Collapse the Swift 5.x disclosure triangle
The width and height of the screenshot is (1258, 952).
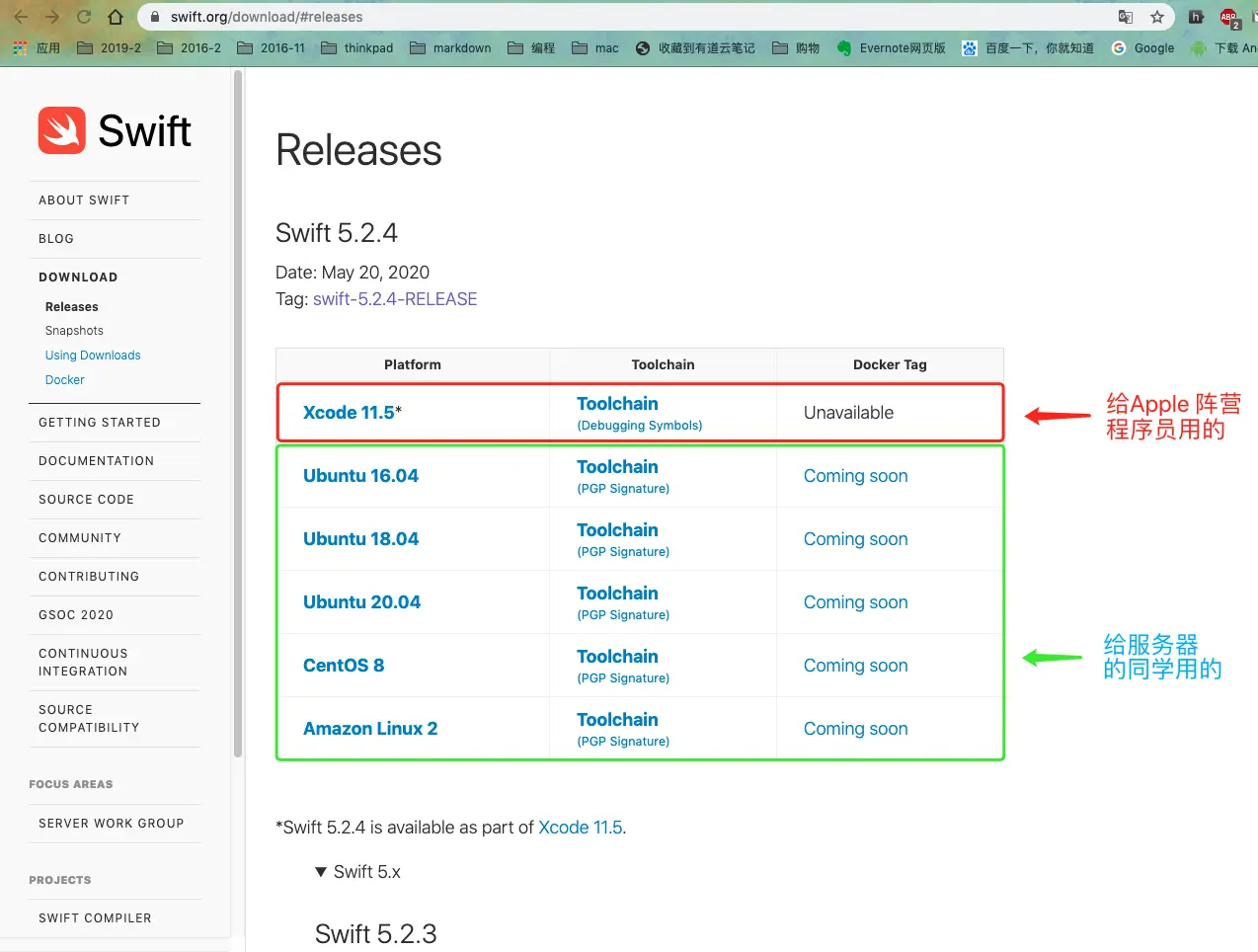pyautogui.click(x=320, y=872)
